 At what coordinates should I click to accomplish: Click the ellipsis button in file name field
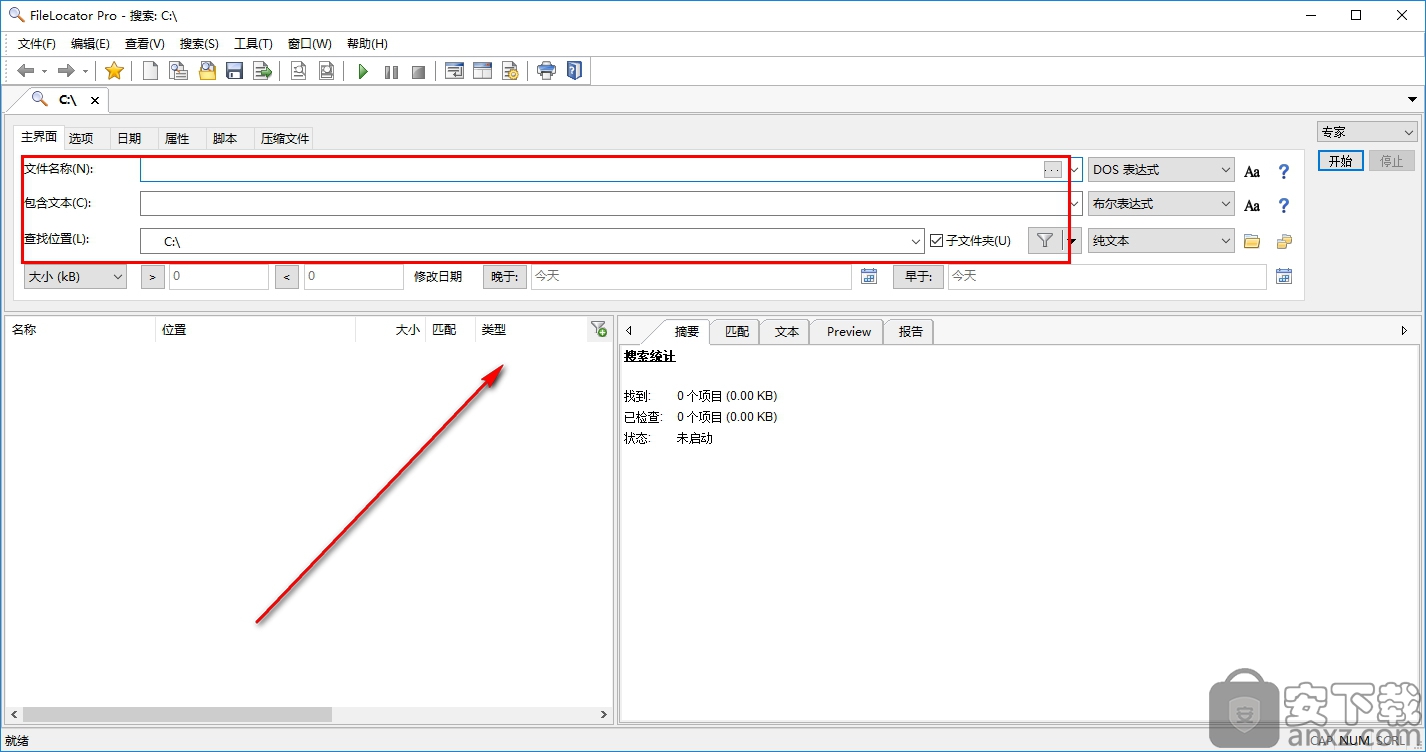point(1052,170)
